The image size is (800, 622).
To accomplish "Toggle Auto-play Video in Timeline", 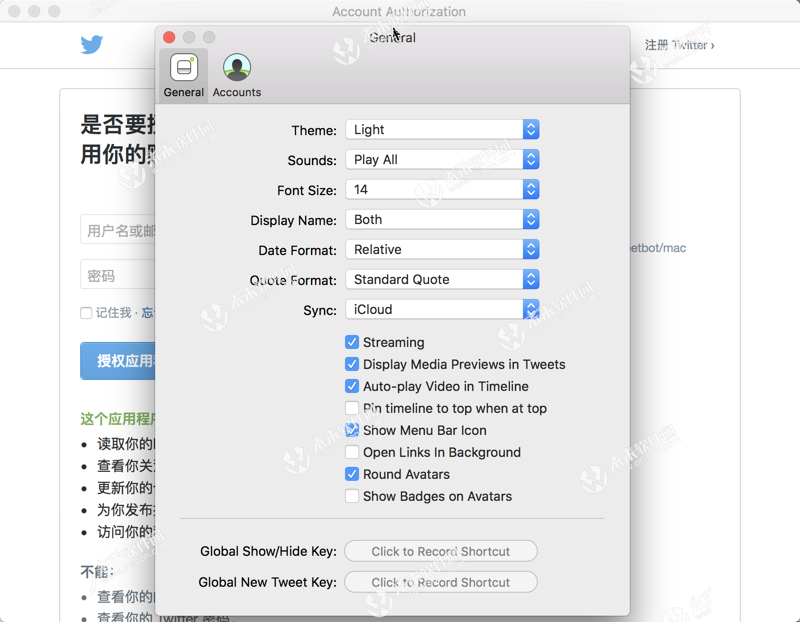I will 352,386.
